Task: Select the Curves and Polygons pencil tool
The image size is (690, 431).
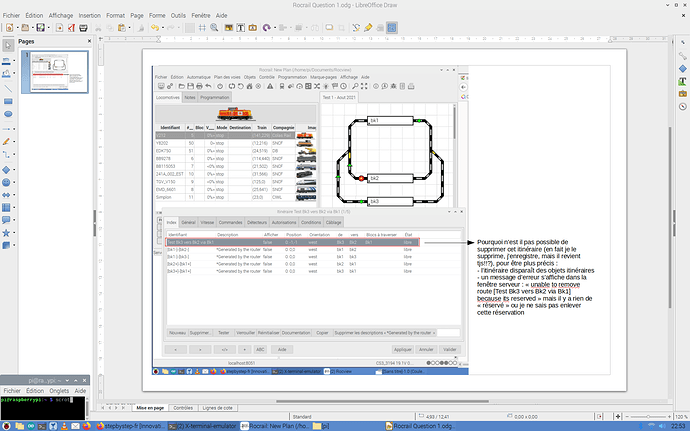Action: tap(6, 142)
